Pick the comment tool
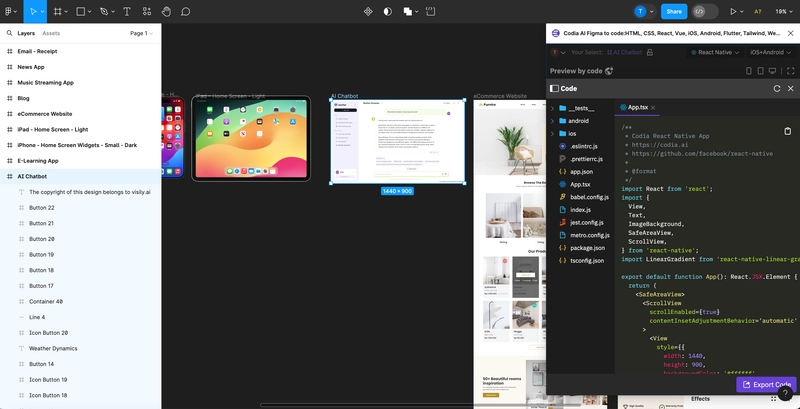Screen dimensions: 800x409 tap(186, 11)
